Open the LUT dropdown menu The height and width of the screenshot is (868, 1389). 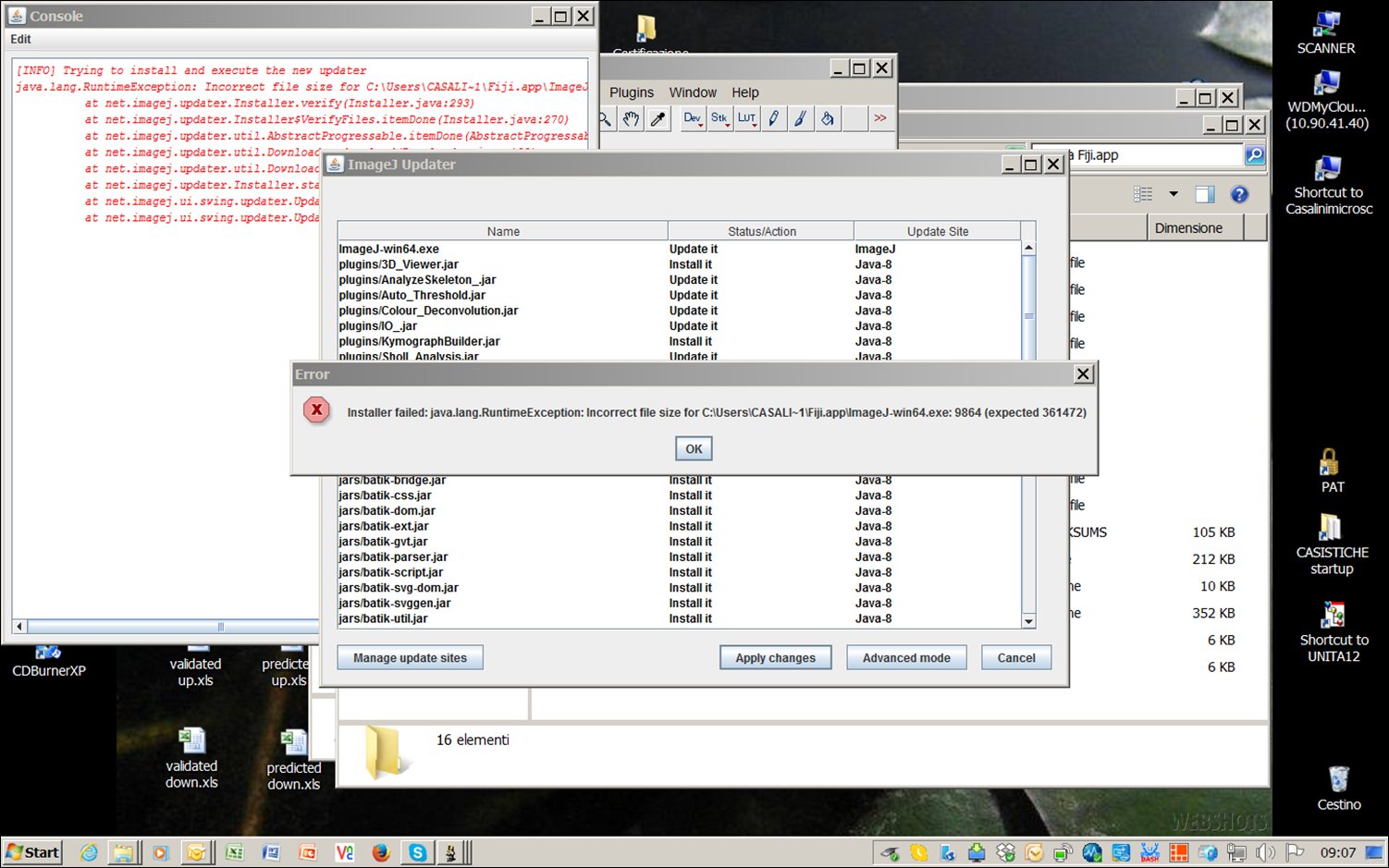(746, 118)
